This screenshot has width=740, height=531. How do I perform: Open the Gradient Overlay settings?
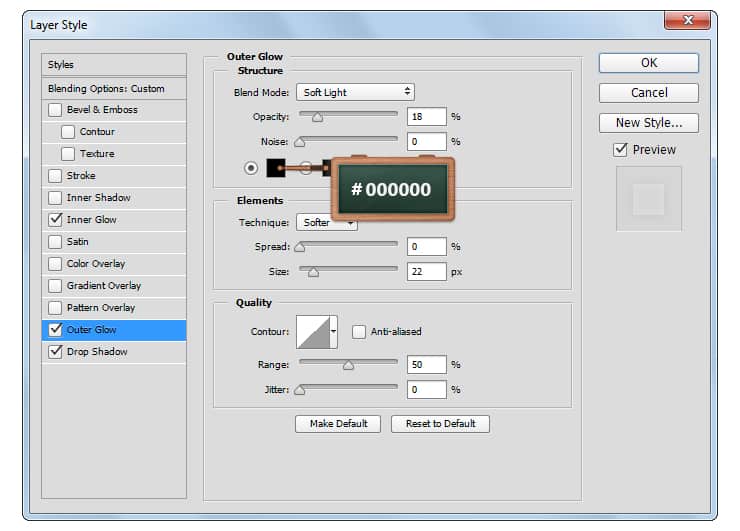click(x=103, y=286)
